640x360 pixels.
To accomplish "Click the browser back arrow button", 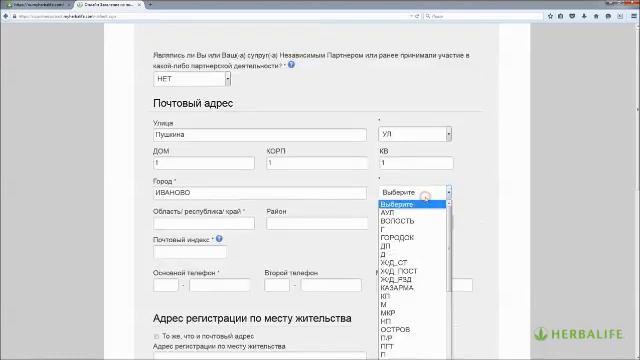I will click(x=5, y=16).
